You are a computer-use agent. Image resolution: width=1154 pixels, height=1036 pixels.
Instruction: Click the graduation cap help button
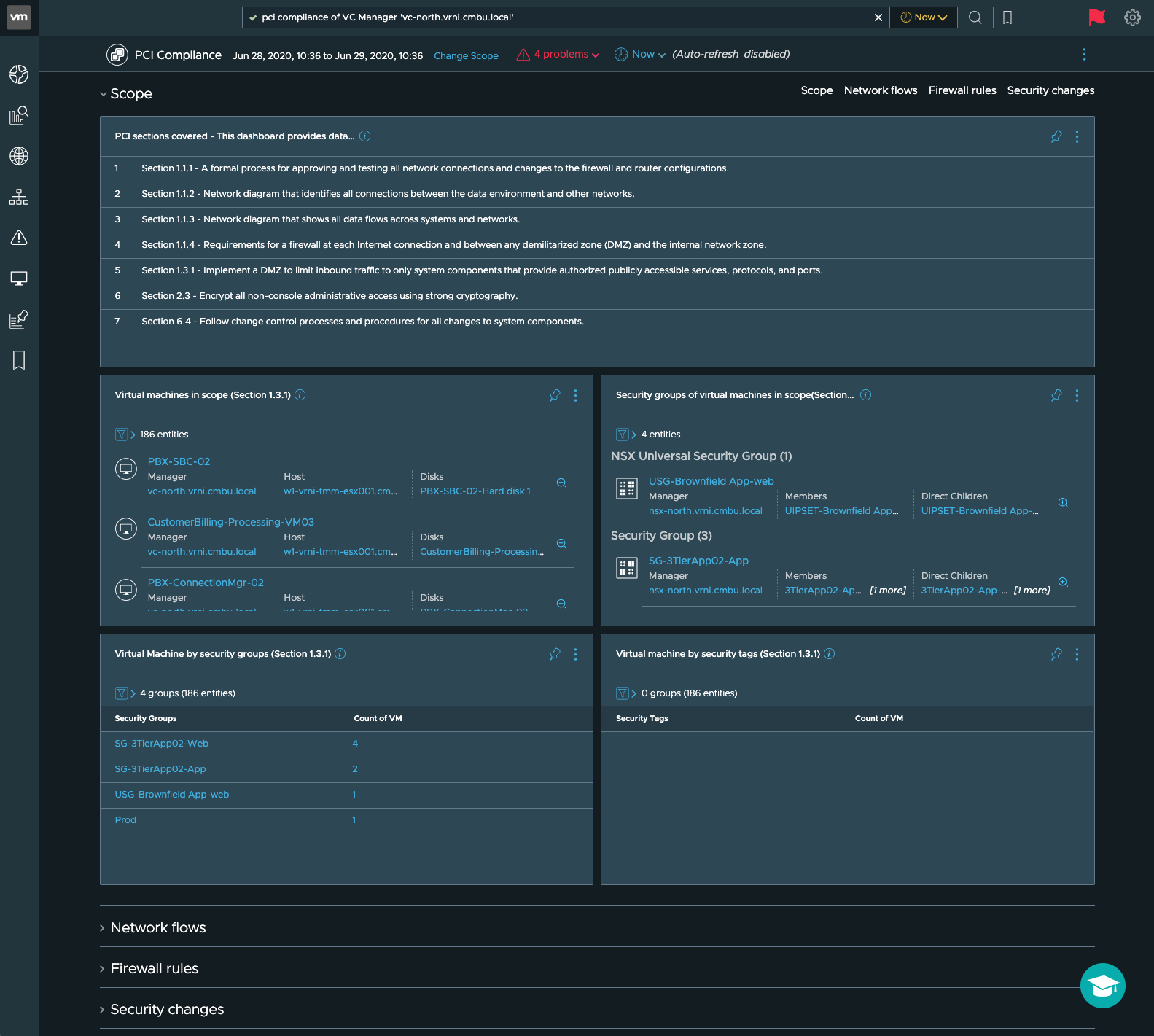click(x=1102, y=986)
